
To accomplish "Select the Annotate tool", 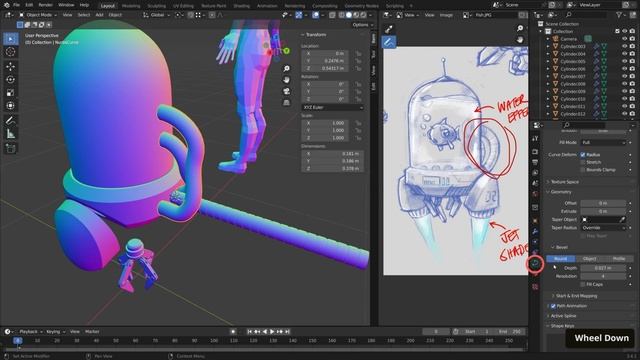I will (x=11, y=120).
